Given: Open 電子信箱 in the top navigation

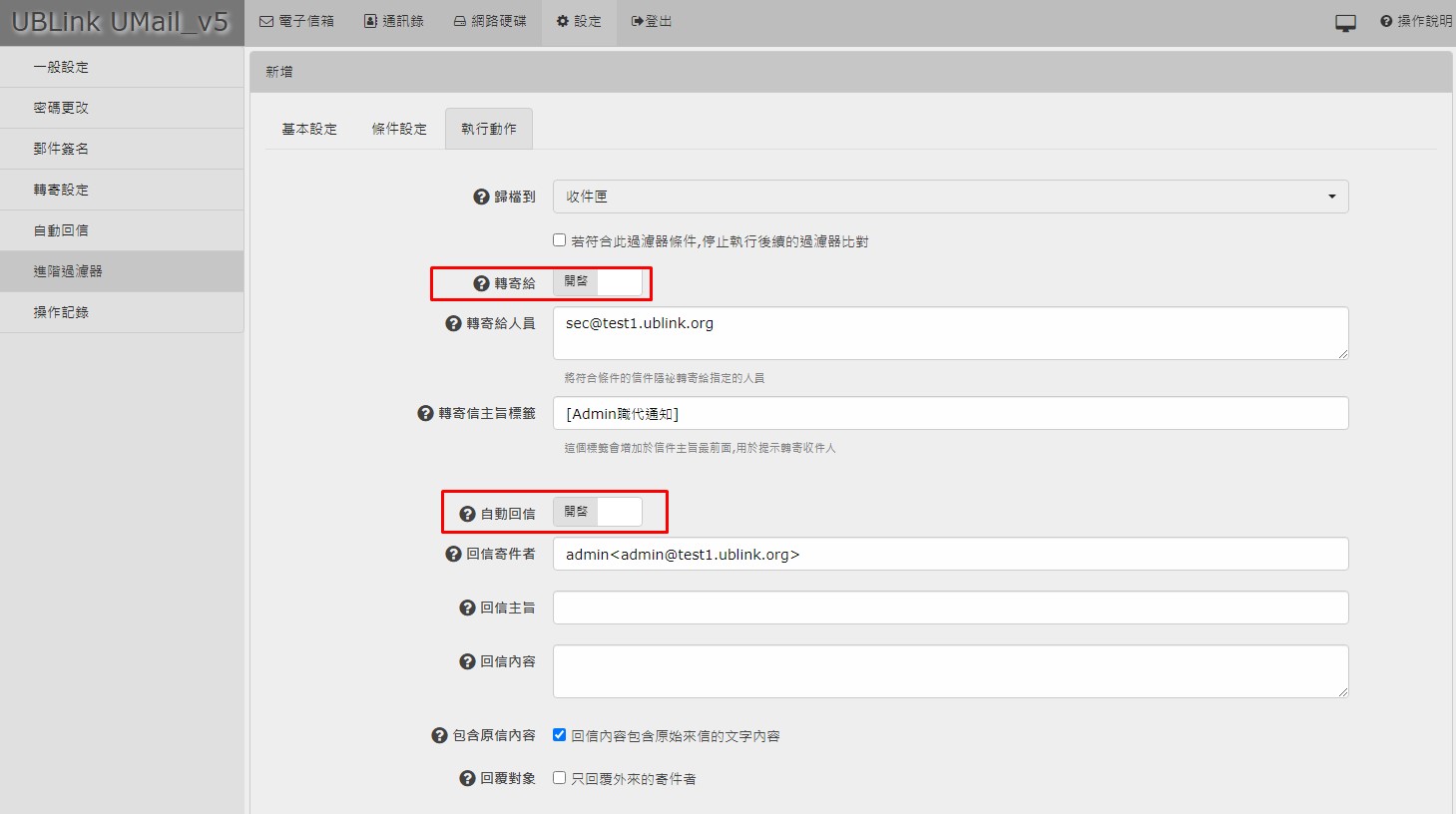Looking at the screenshot, I should click(297, 21).
